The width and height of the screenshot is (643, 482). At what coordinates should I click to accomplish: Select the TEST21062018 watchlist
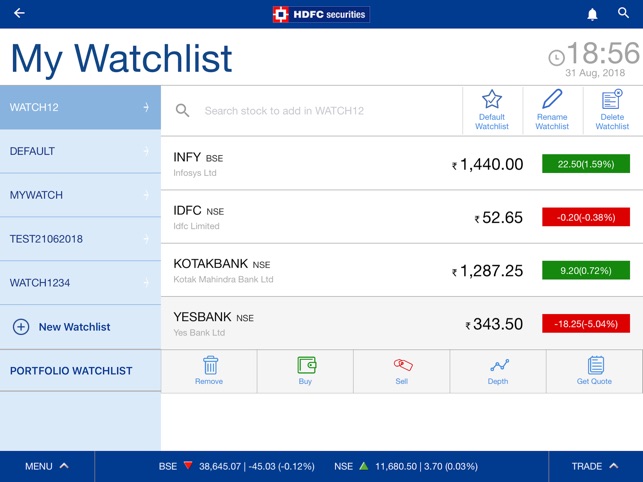pos(80,239)
